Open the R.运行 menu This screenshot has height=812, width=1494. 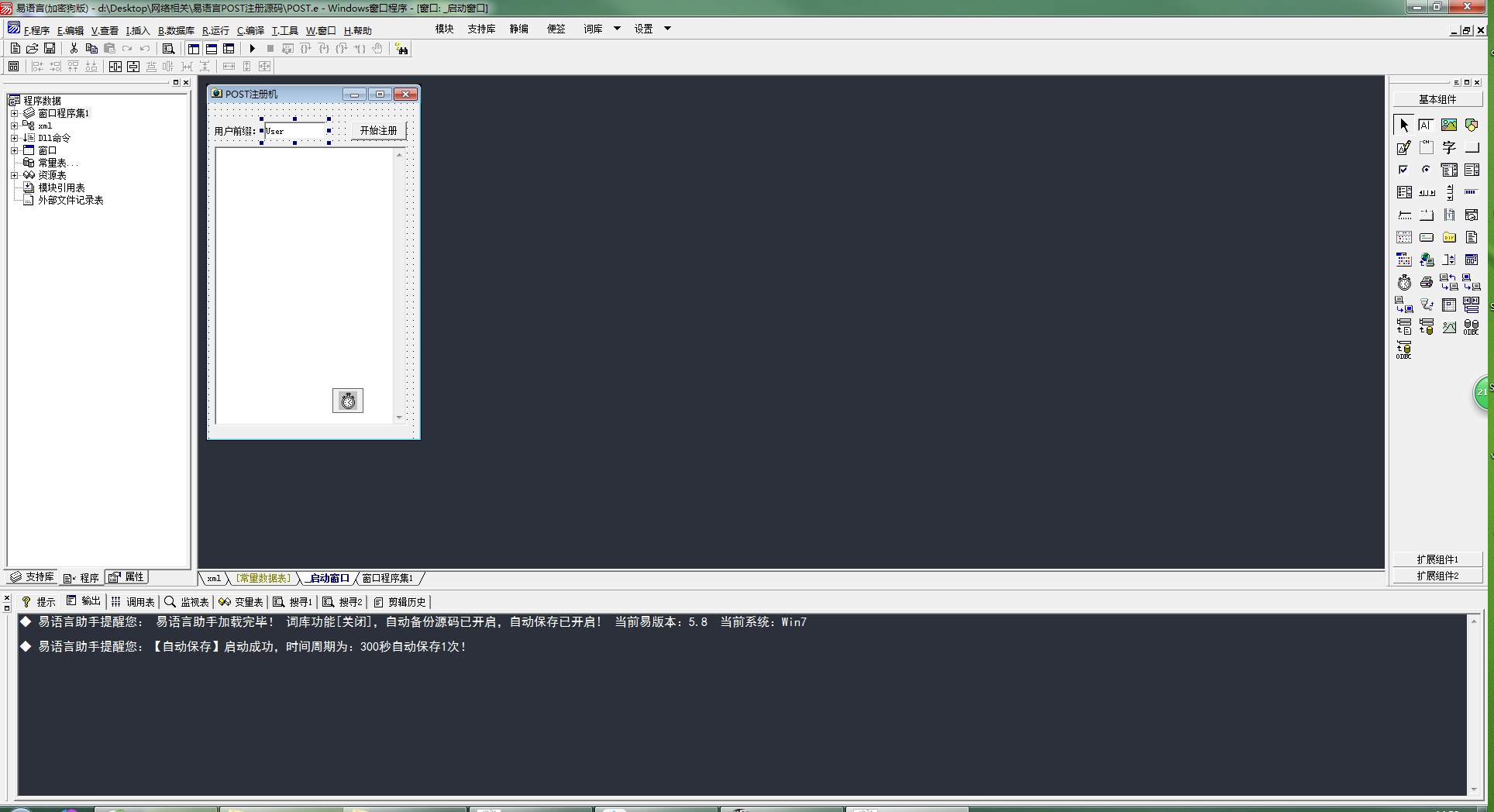tap(215, 31)
